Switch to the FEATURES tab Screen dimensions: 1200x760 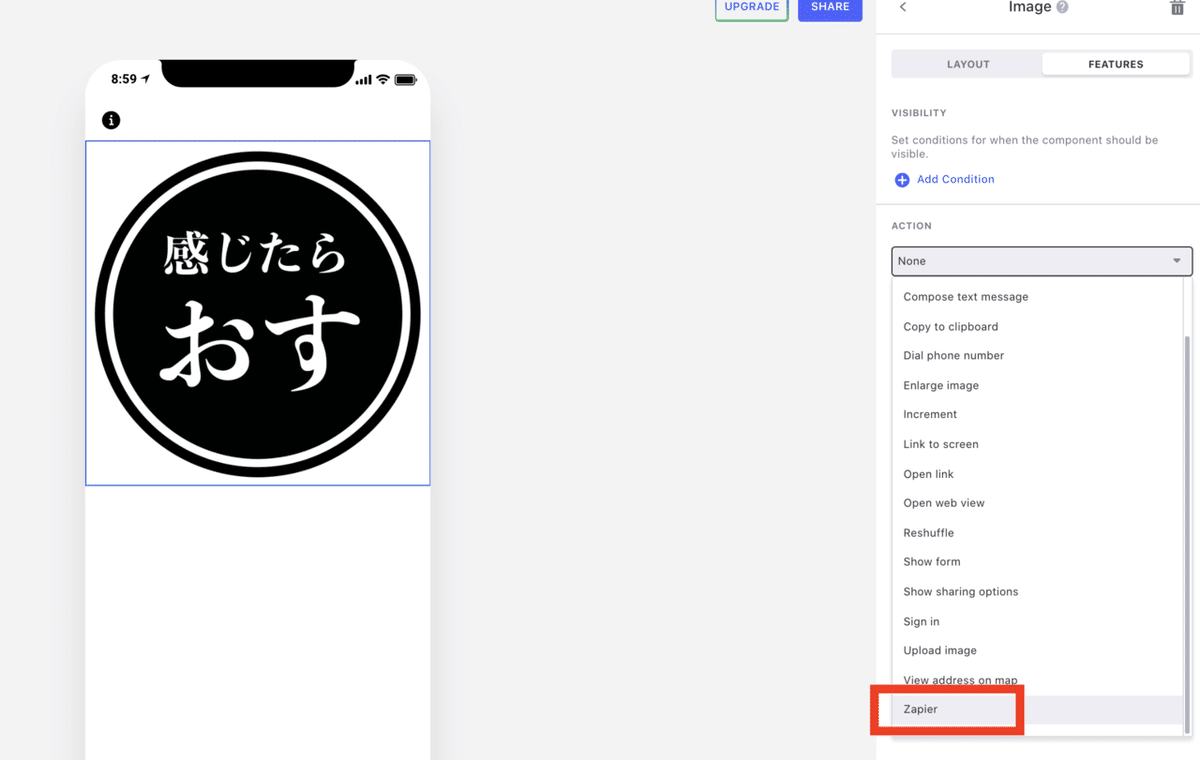pyautogui.click(x=1116, y=64)
